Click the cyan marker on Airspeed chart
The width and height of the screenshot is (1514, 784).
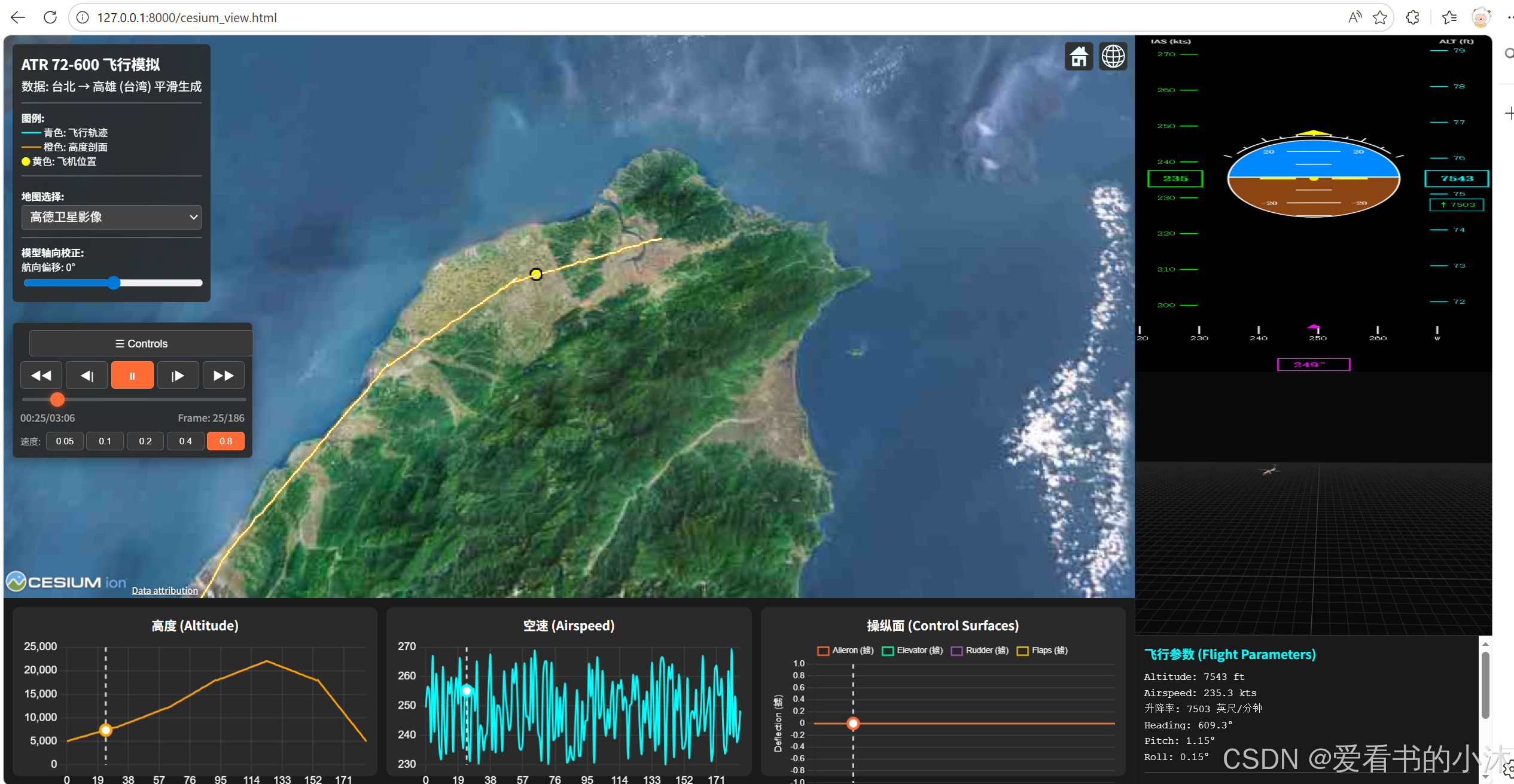[x=467, y=691]
